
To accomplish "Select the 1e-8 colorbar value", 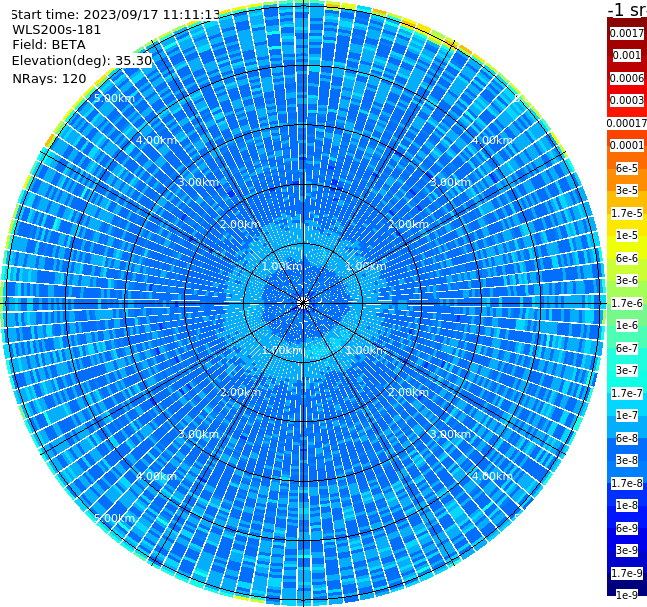I will 627,505.
